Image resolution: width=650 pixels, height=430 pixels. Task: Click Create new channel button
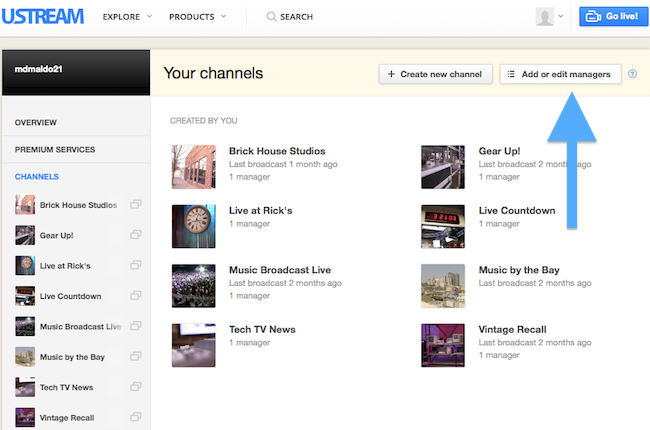pyautogui.click(x=435, y=74)
